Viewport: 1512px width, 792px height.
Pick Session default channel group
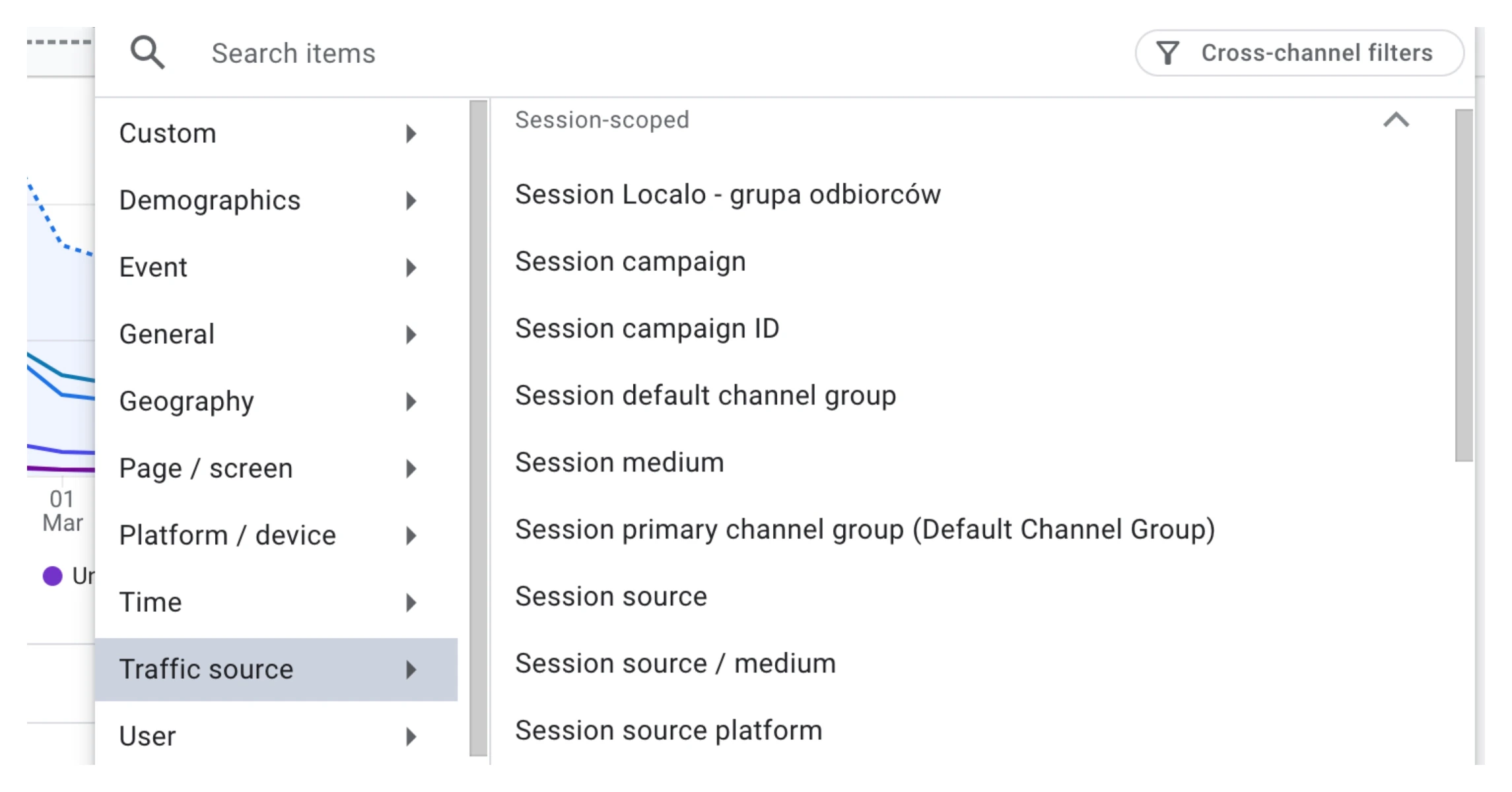pos(705,395)
